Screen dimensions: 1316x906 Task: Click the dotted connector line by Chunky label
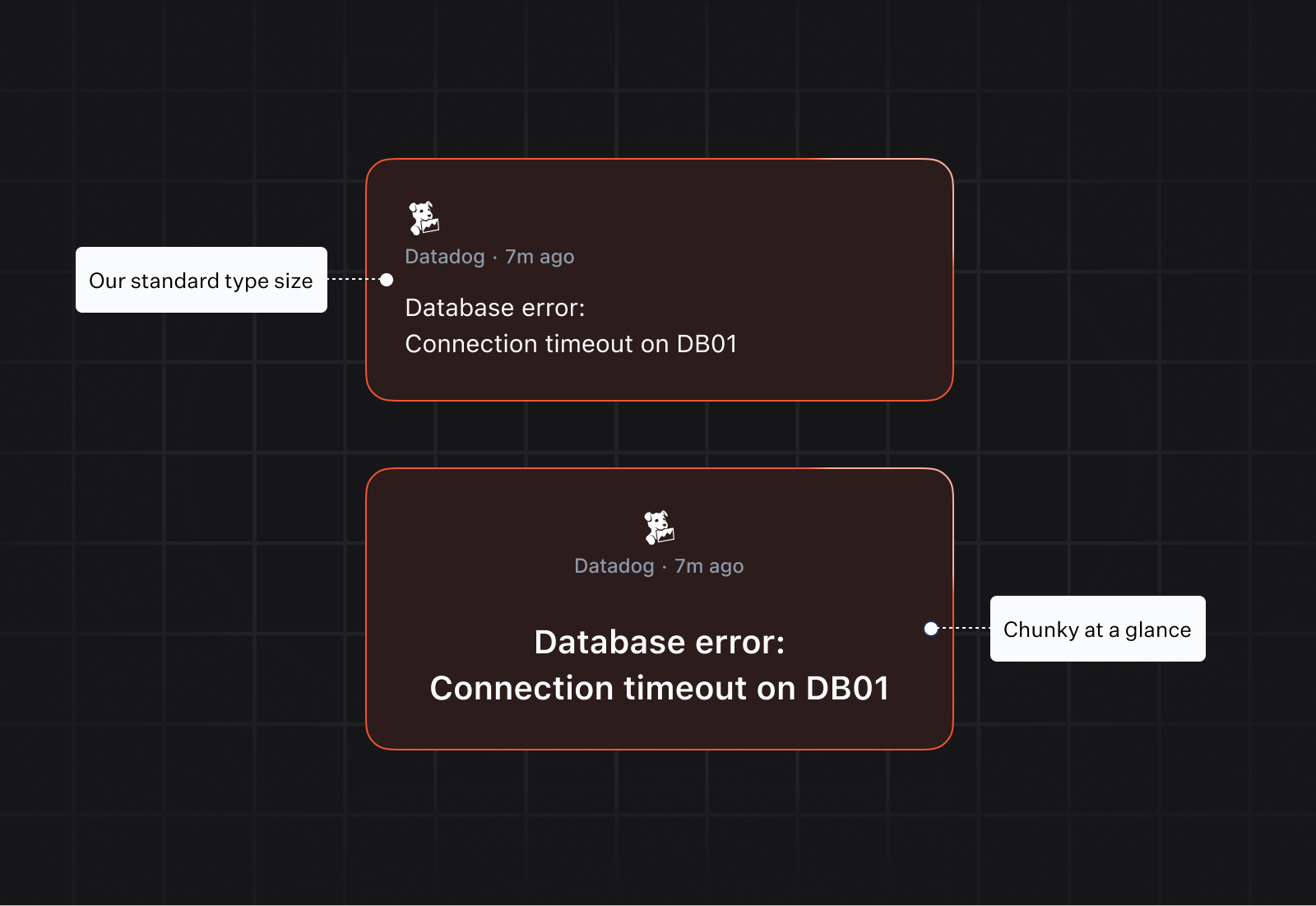(x=964, y=629)
